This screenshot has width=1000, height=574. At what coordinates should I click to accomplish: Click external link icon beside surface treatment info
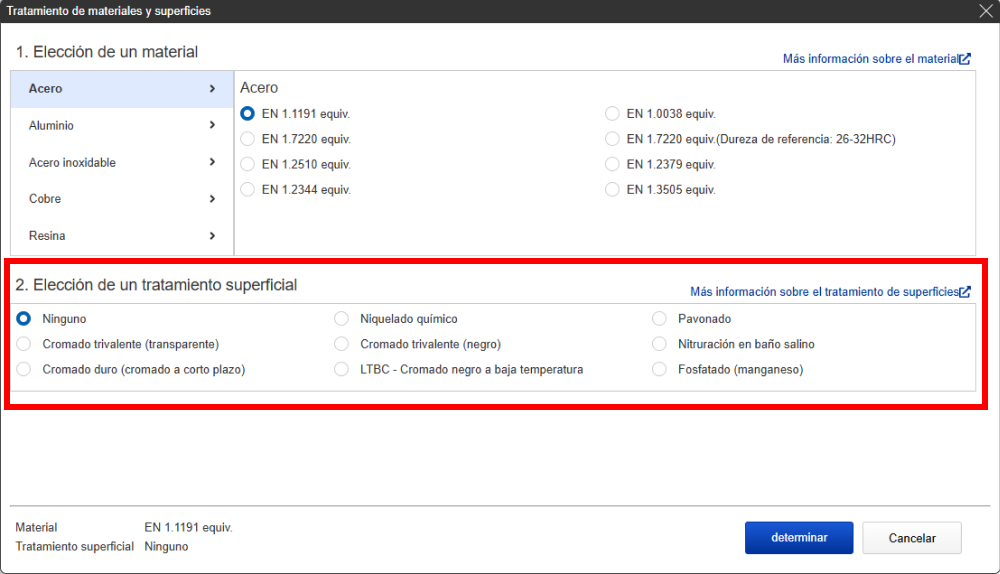[x=964, y=292]
